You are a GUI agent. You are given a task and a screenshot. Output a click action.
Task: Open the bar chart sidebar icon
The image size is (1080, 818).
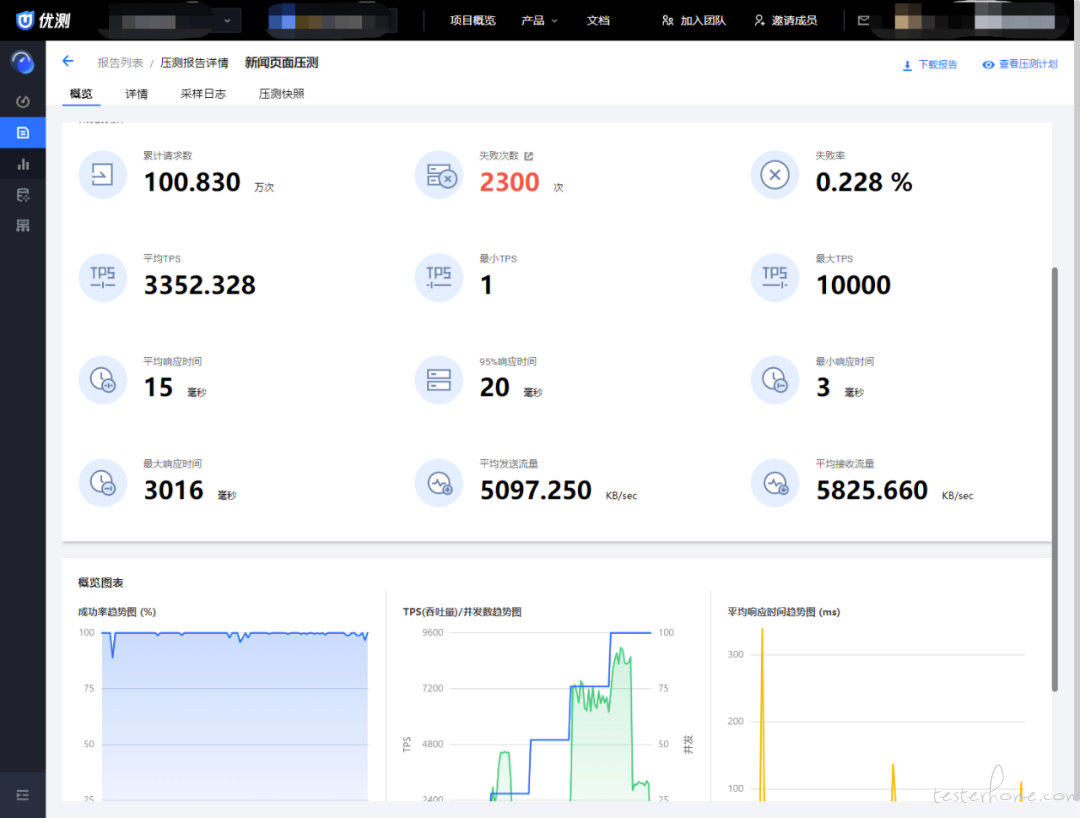[x=23, y=164]
